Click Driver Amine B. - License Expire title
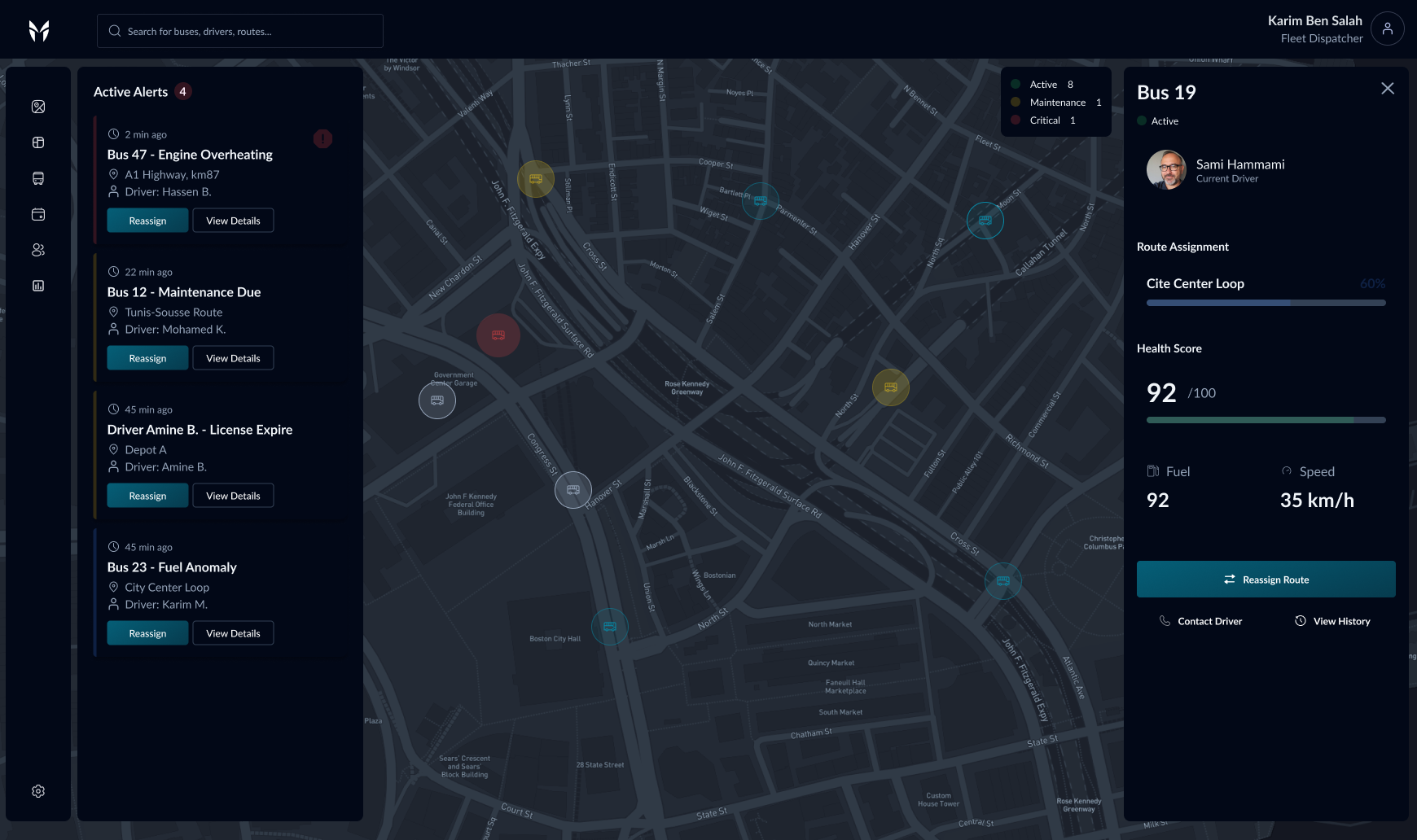The image size is (1417, 840). coord(200,430)
